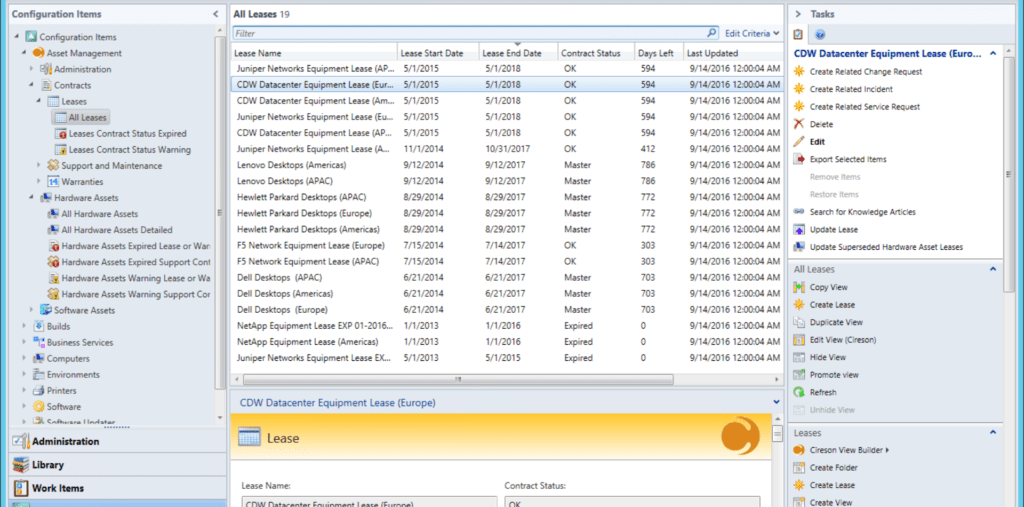Sort by Lease Name column header
Viewport: 1024px width, 507px height.
[314, 53]
